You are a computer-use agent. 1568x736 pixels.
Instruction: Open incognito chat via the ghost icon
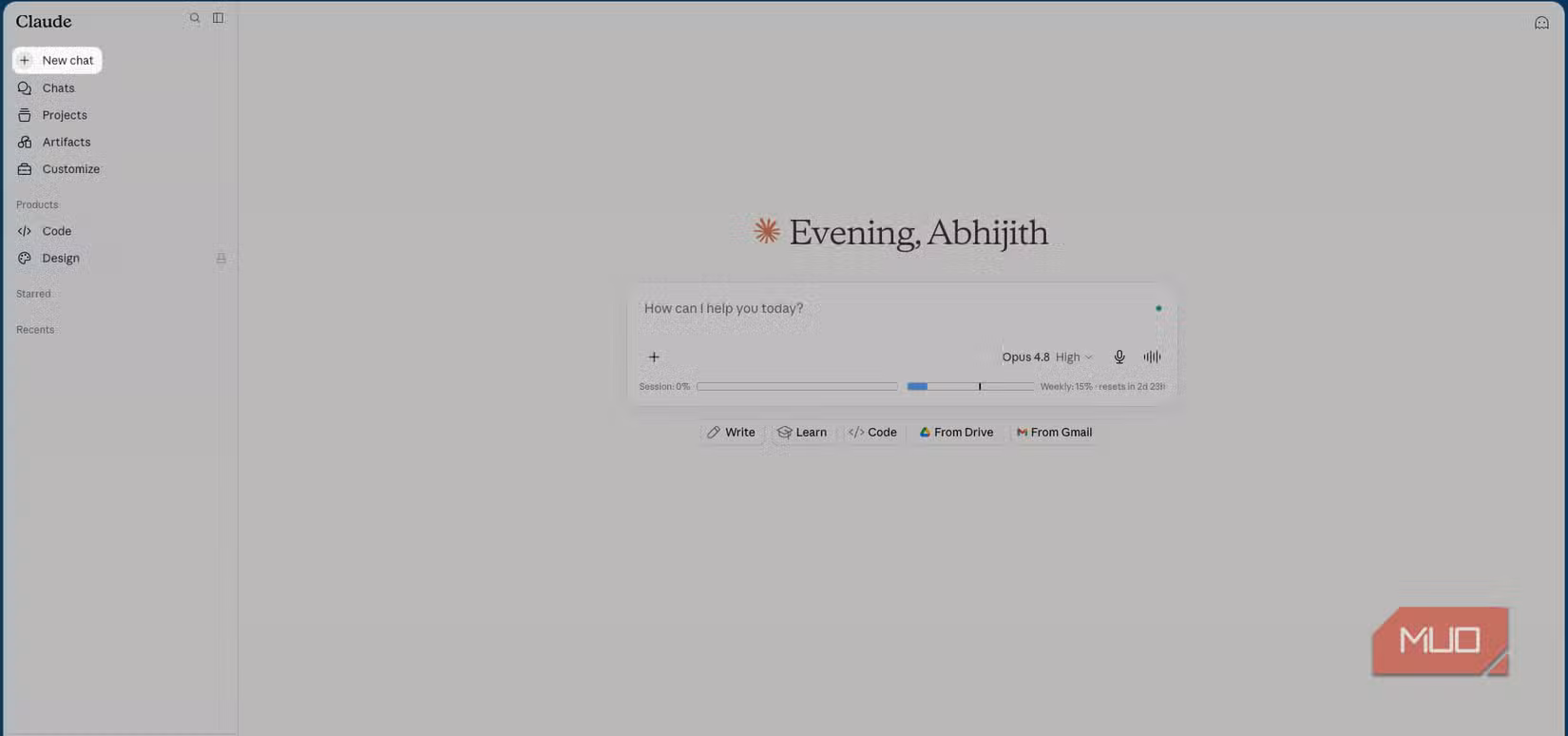coord(1541,23)
